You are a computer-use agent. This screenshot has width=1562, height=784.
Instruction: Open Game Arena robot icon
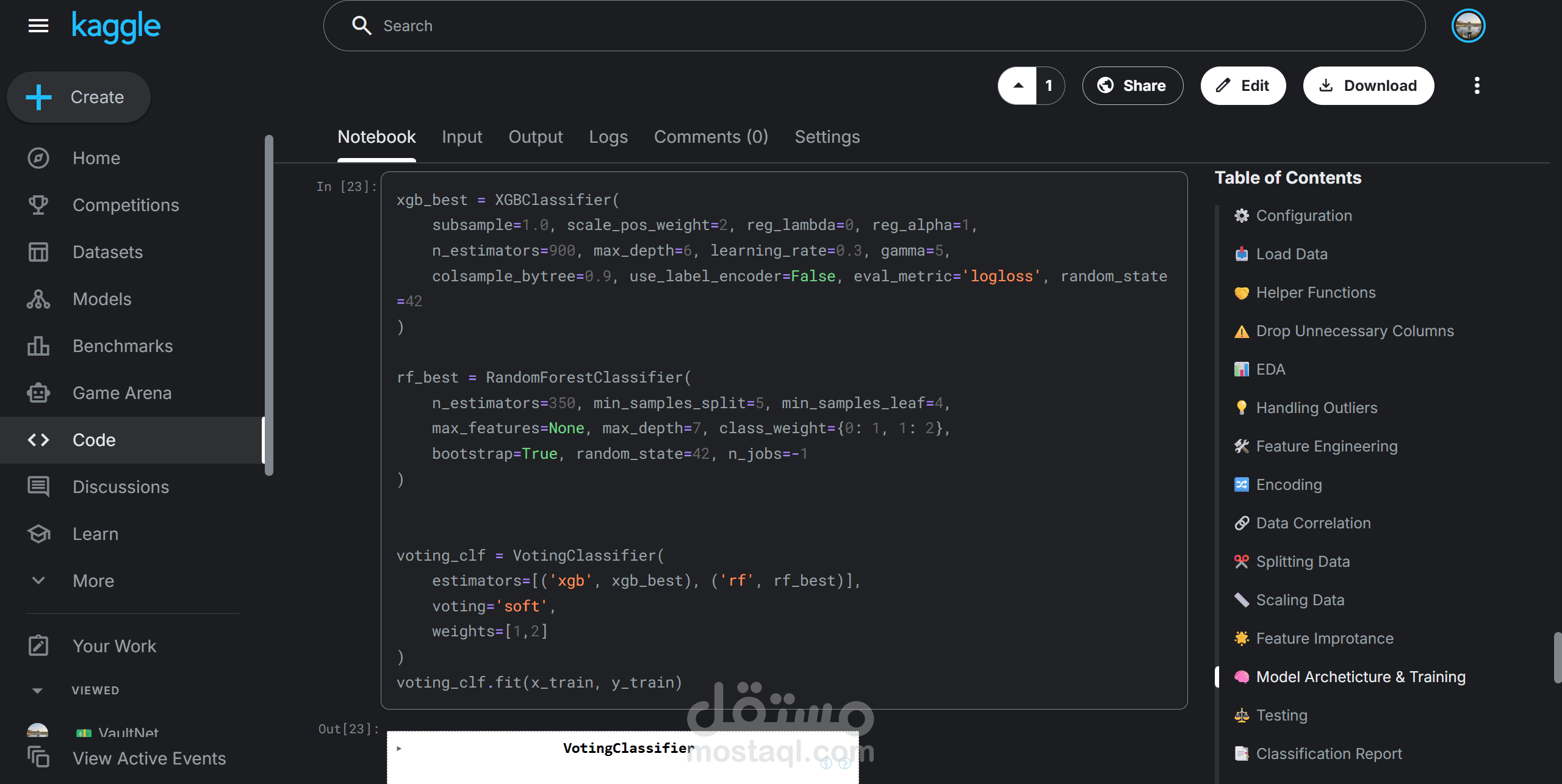(x=38, y=393)
